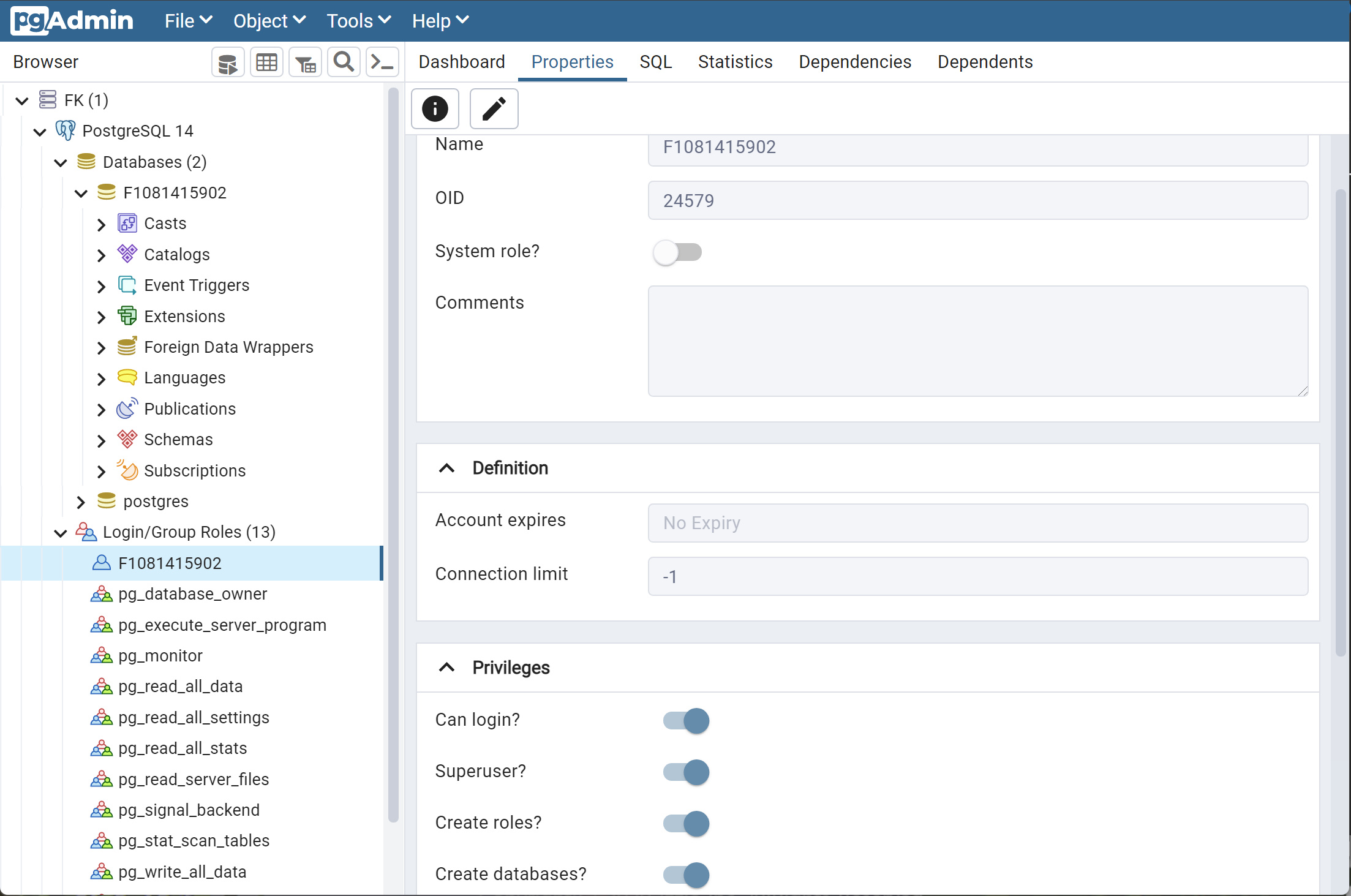Image resolution: width=1351 pixels, height=896 pixels.
Task: Disable the Superuser switch
Action: pyautogui.click(x=686, y=772)
